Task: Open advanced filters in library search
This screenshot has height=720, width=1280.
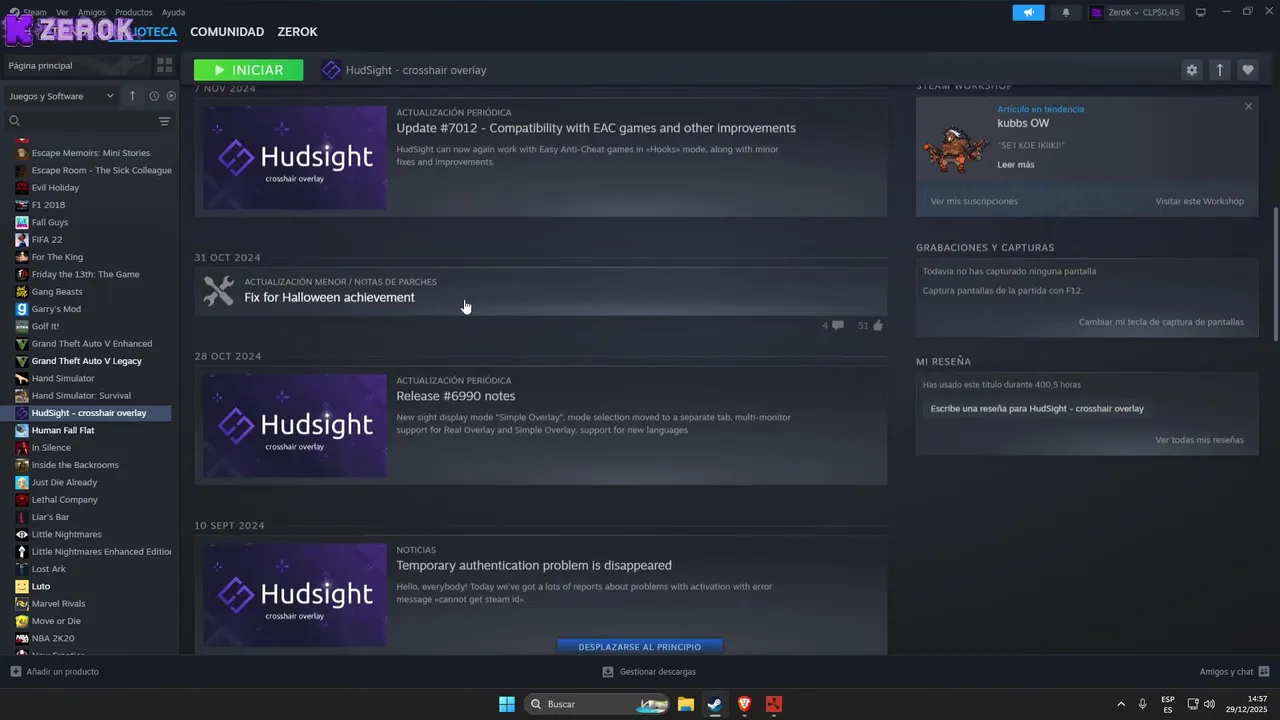Action: click(x=164, y=121)
